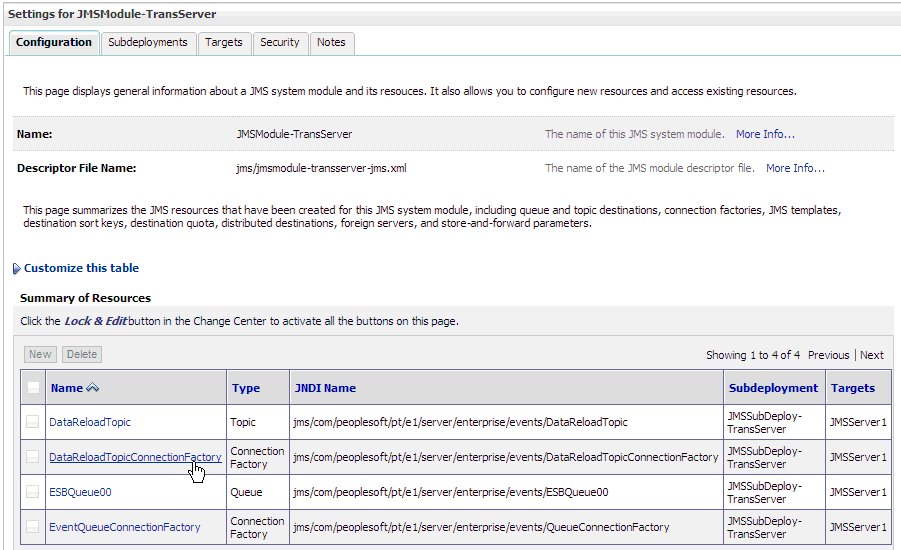Sort by Name column header
901x550 pixels.
67,388
